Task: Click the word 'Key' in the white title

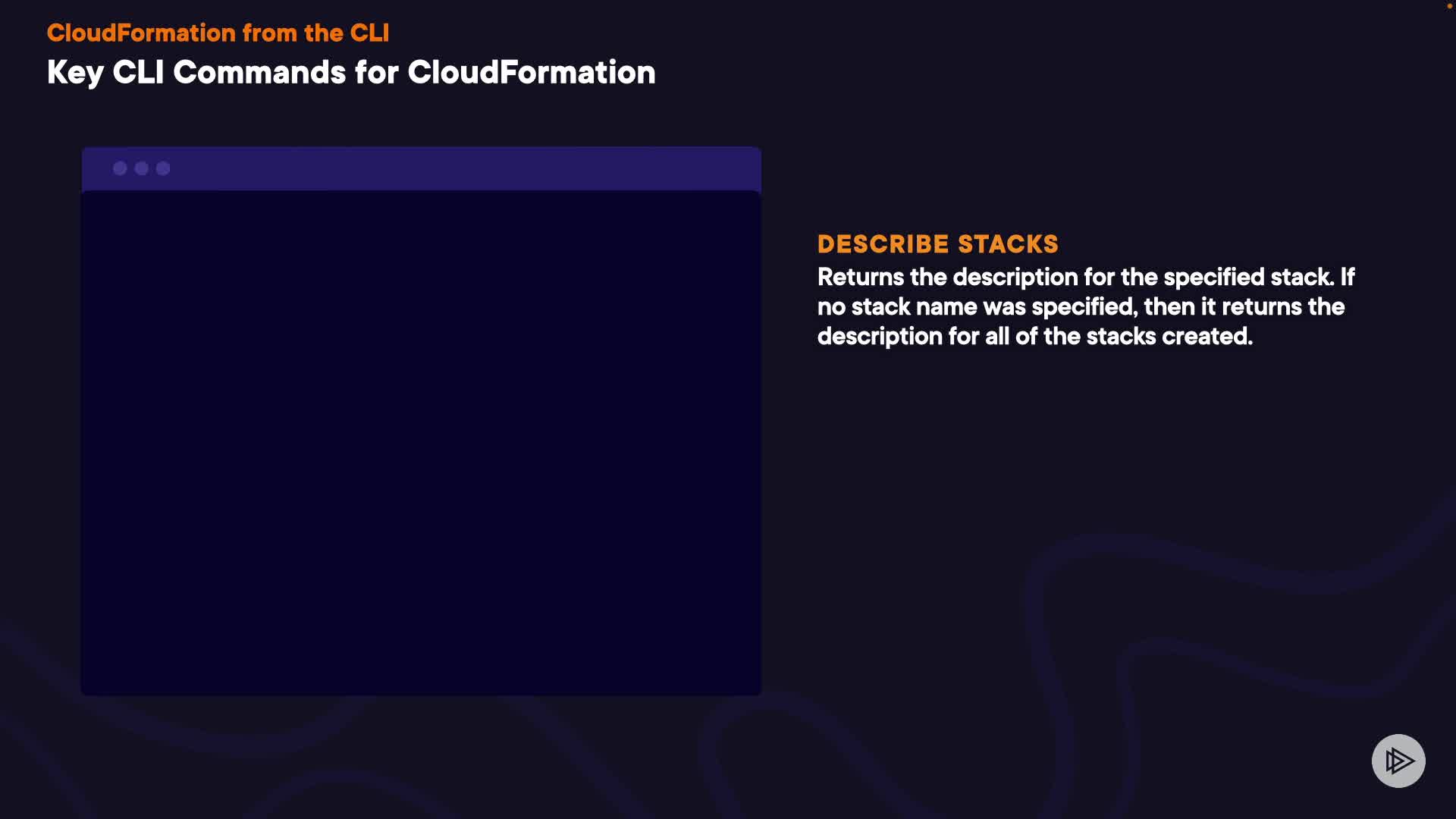Action: click(x=74, y=73)
